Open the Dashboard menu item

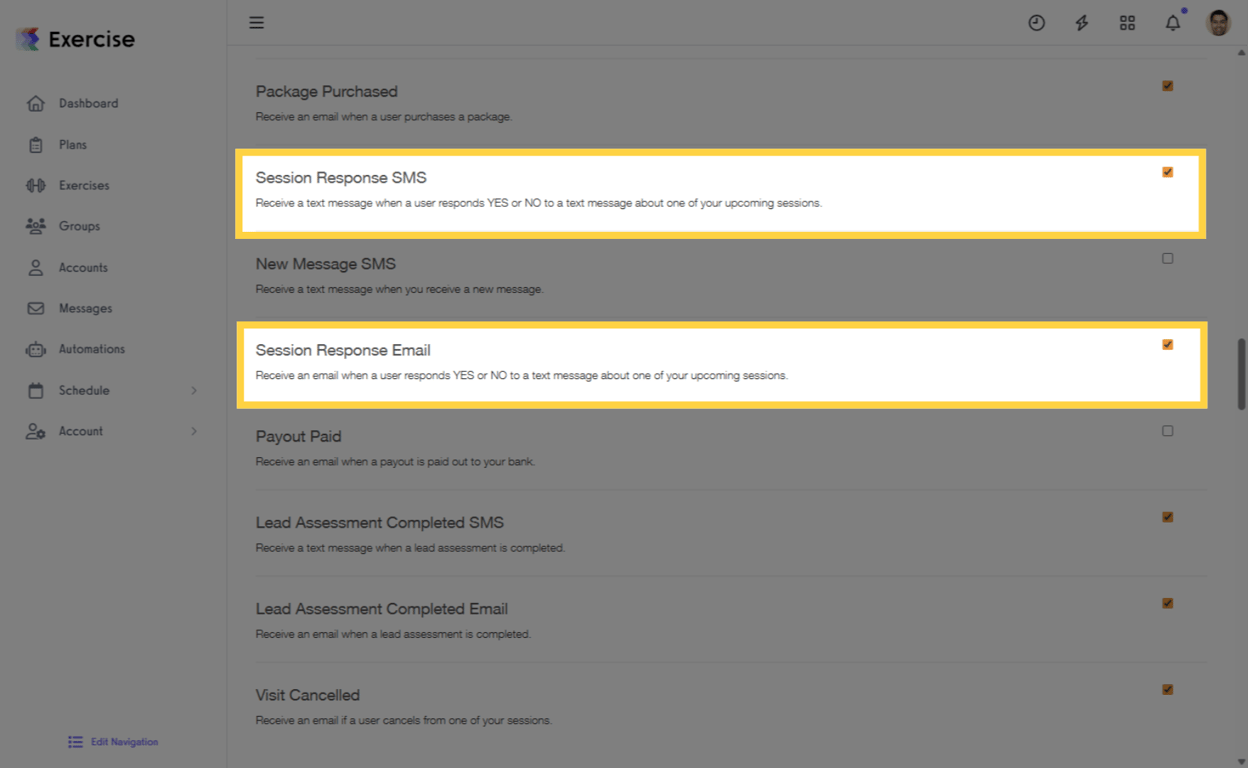[89, 103]
